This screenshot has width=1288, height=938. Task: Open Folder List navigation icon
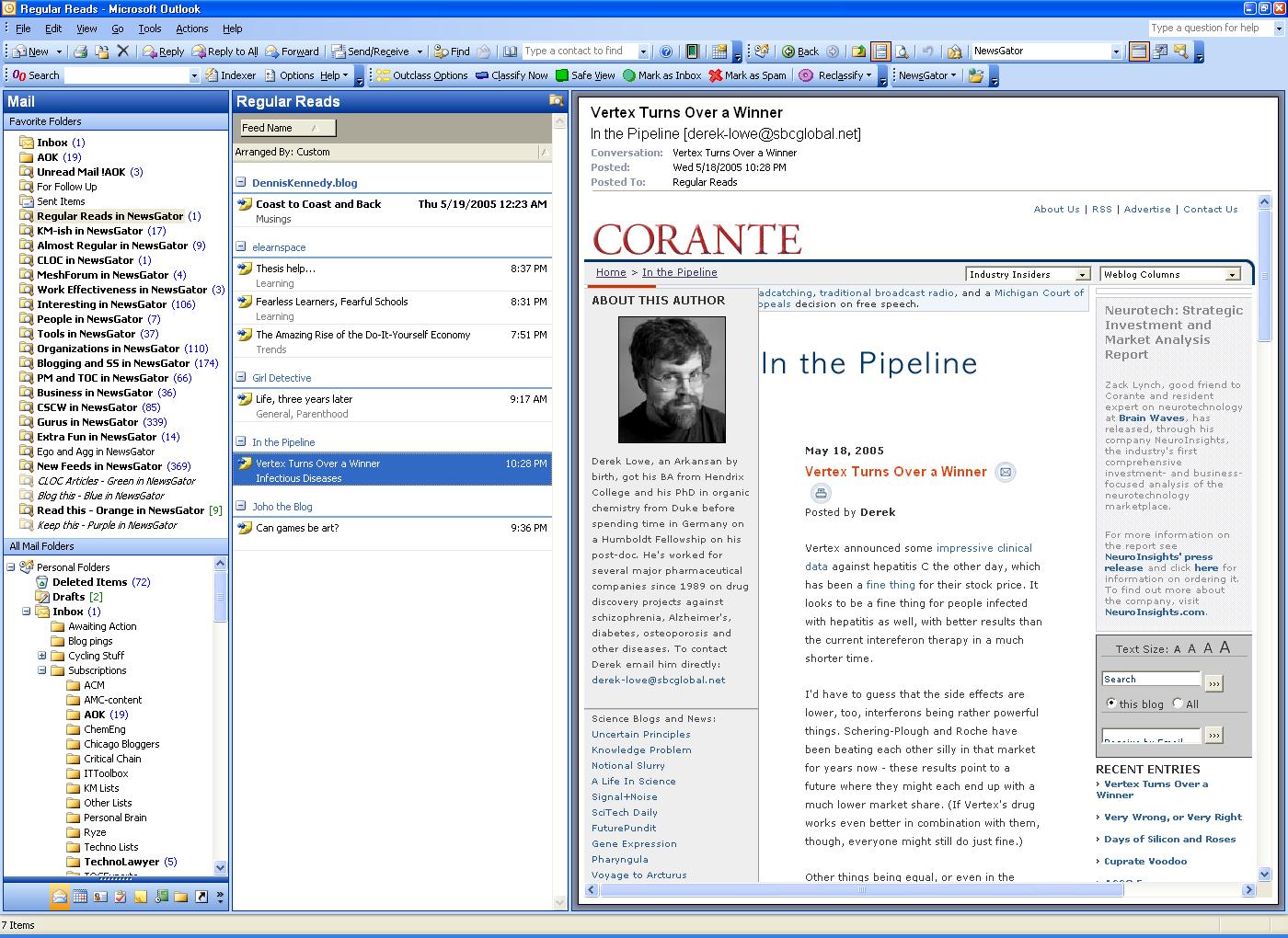[x=181, y=896]
